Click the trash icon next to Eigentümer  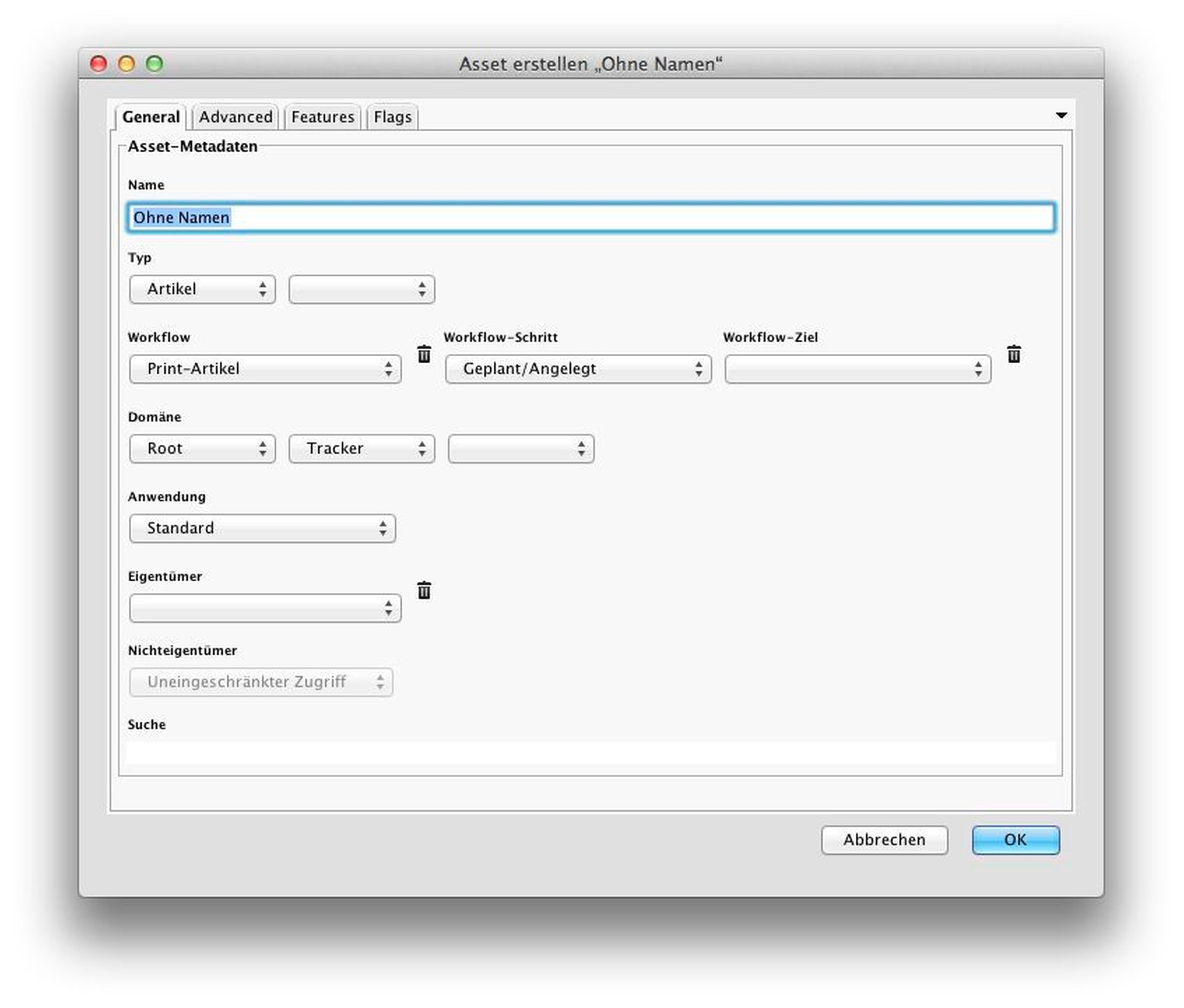pyautogui.click(x=424, y=590)
